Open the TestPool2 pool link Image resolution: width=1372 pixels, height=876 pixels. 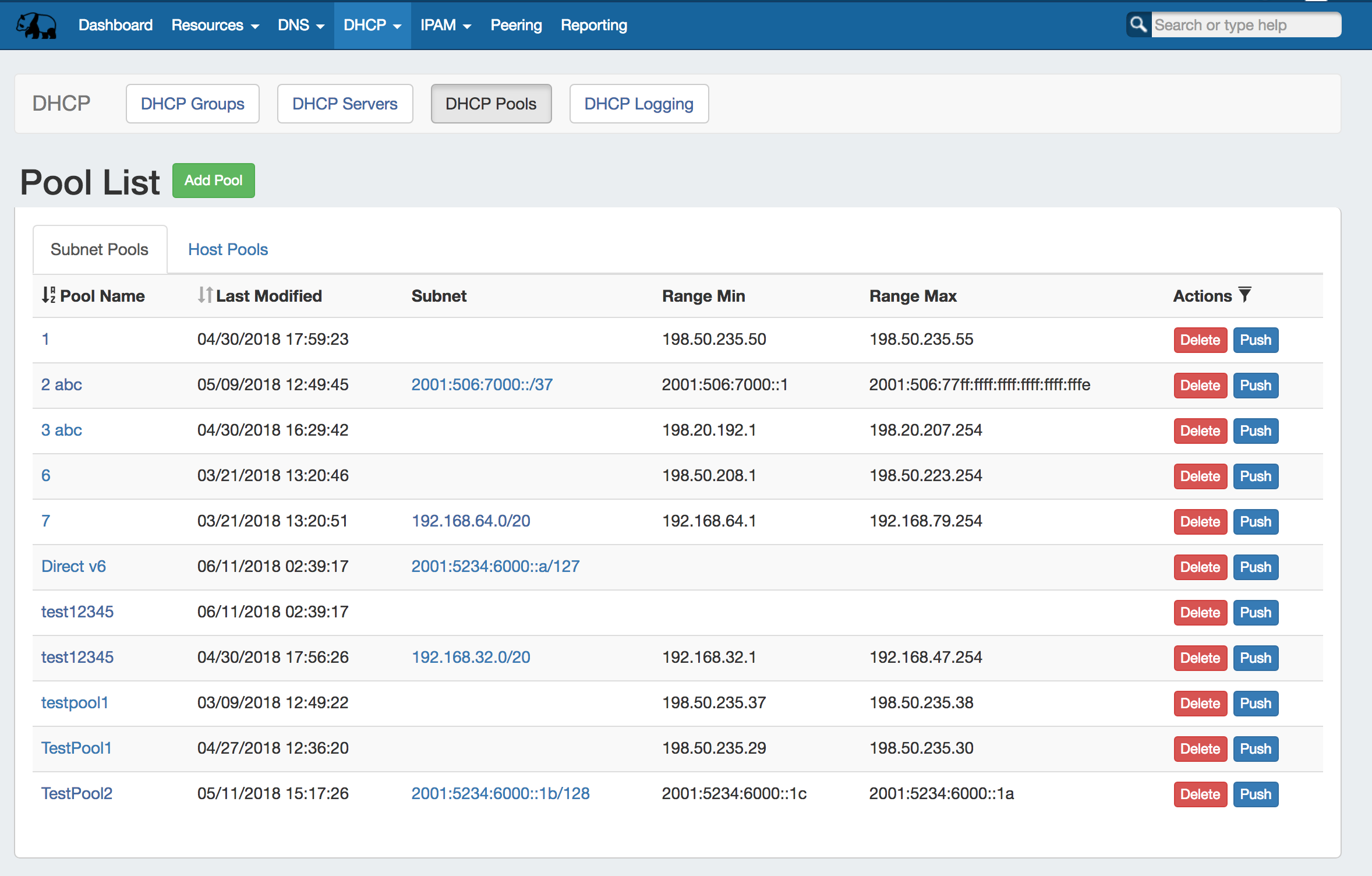tap(76, 793)
